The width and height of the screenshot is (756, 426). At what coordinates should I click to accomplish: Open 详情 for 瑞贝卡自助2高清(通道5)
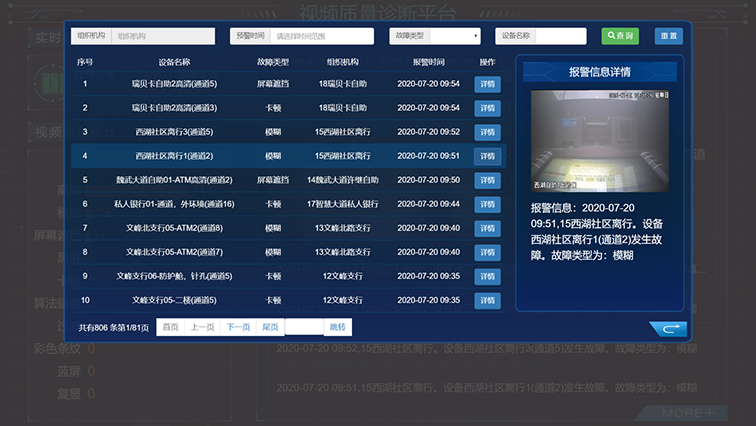[487, 84]
